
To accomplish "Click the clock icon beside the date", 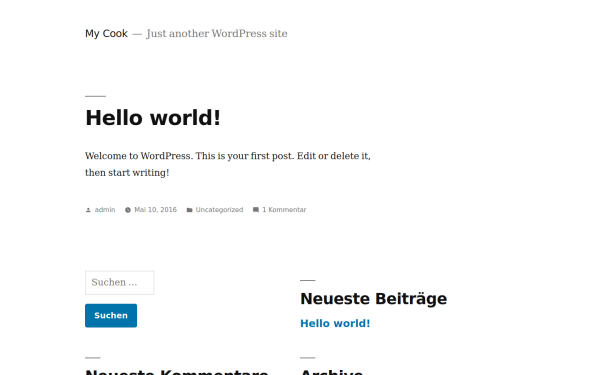I will pos(128,210).
